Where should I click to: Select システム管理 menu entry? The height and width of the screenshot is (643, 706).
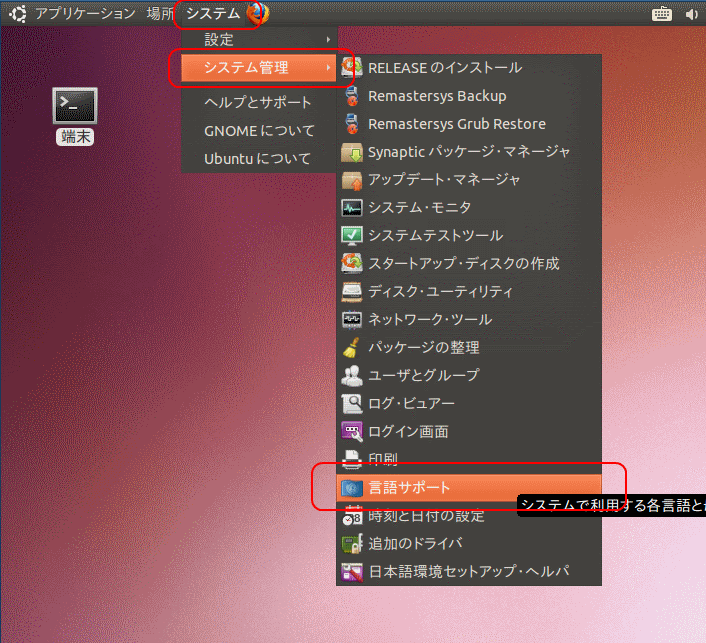pyautogui.click(x=258, y=68)
